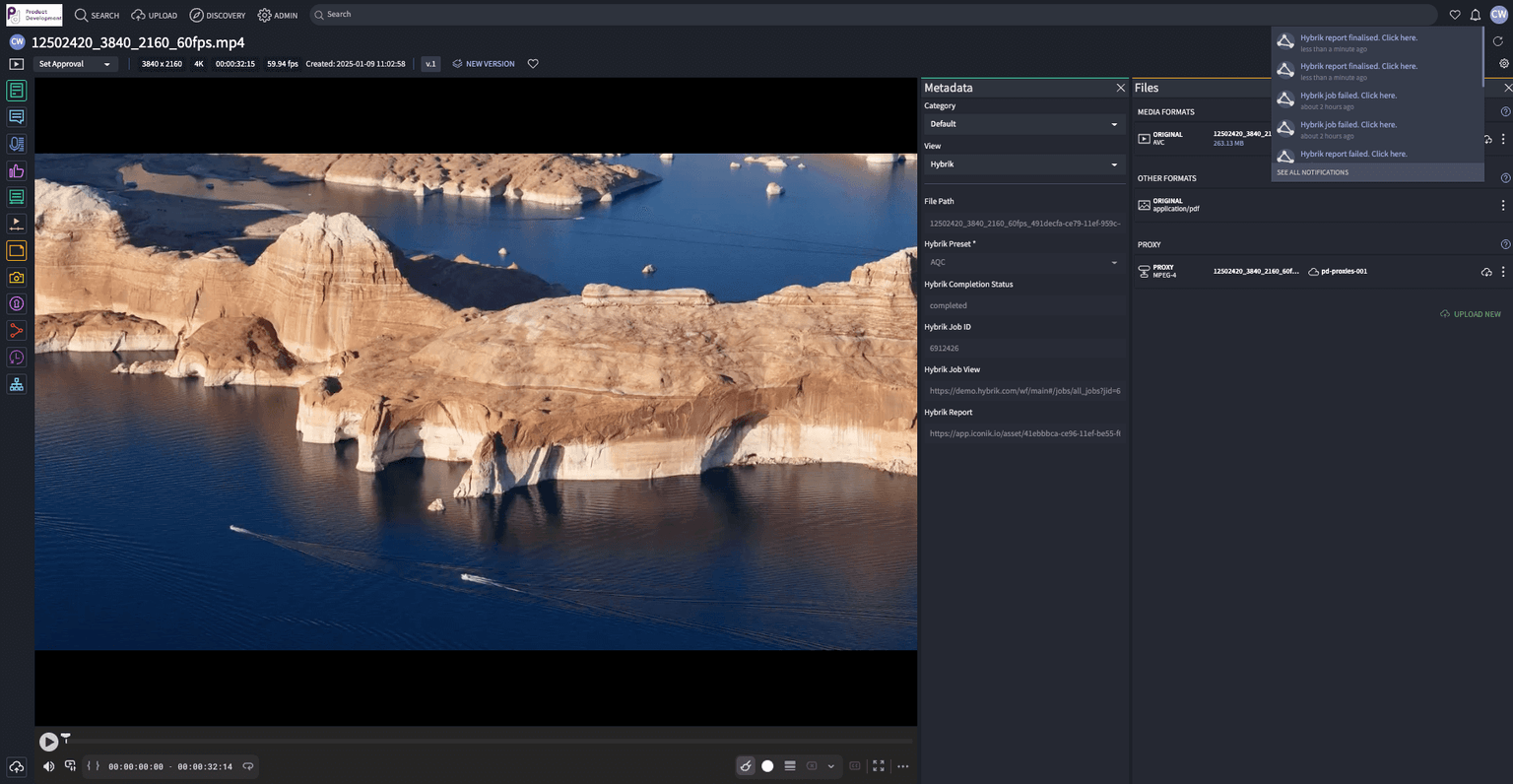
Task: Open the Admin menu
Action: (x=278, y=15)
